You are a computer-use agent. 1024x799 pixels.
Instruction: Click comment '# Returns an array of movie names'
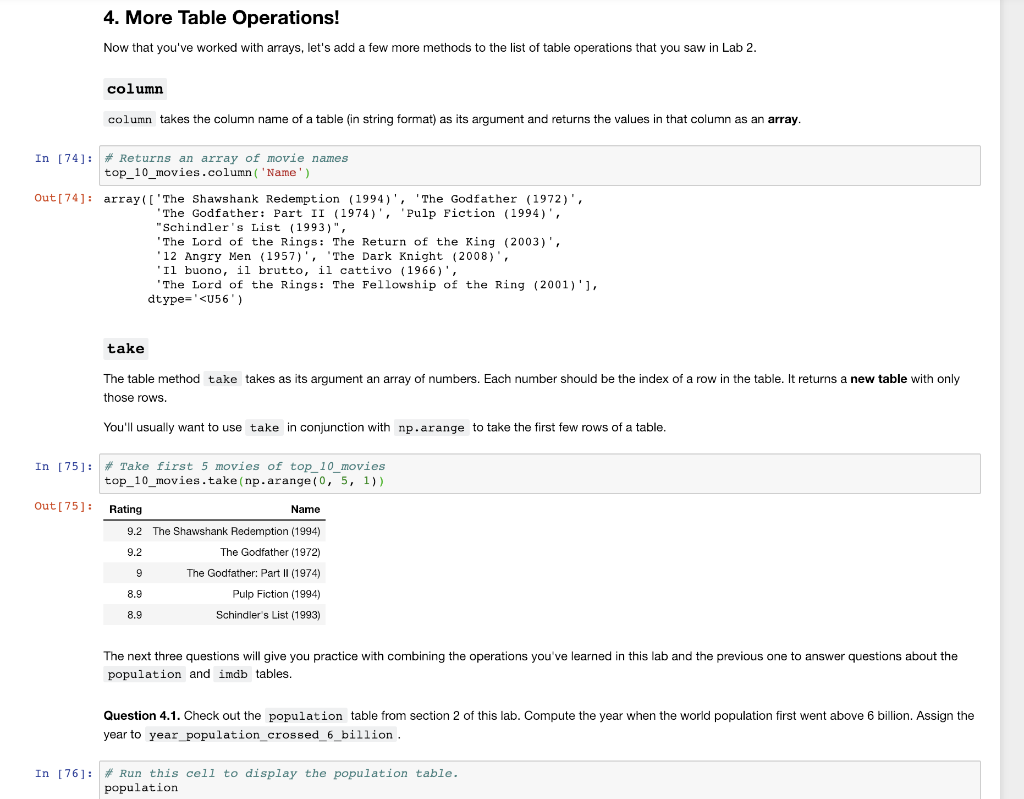227,158
